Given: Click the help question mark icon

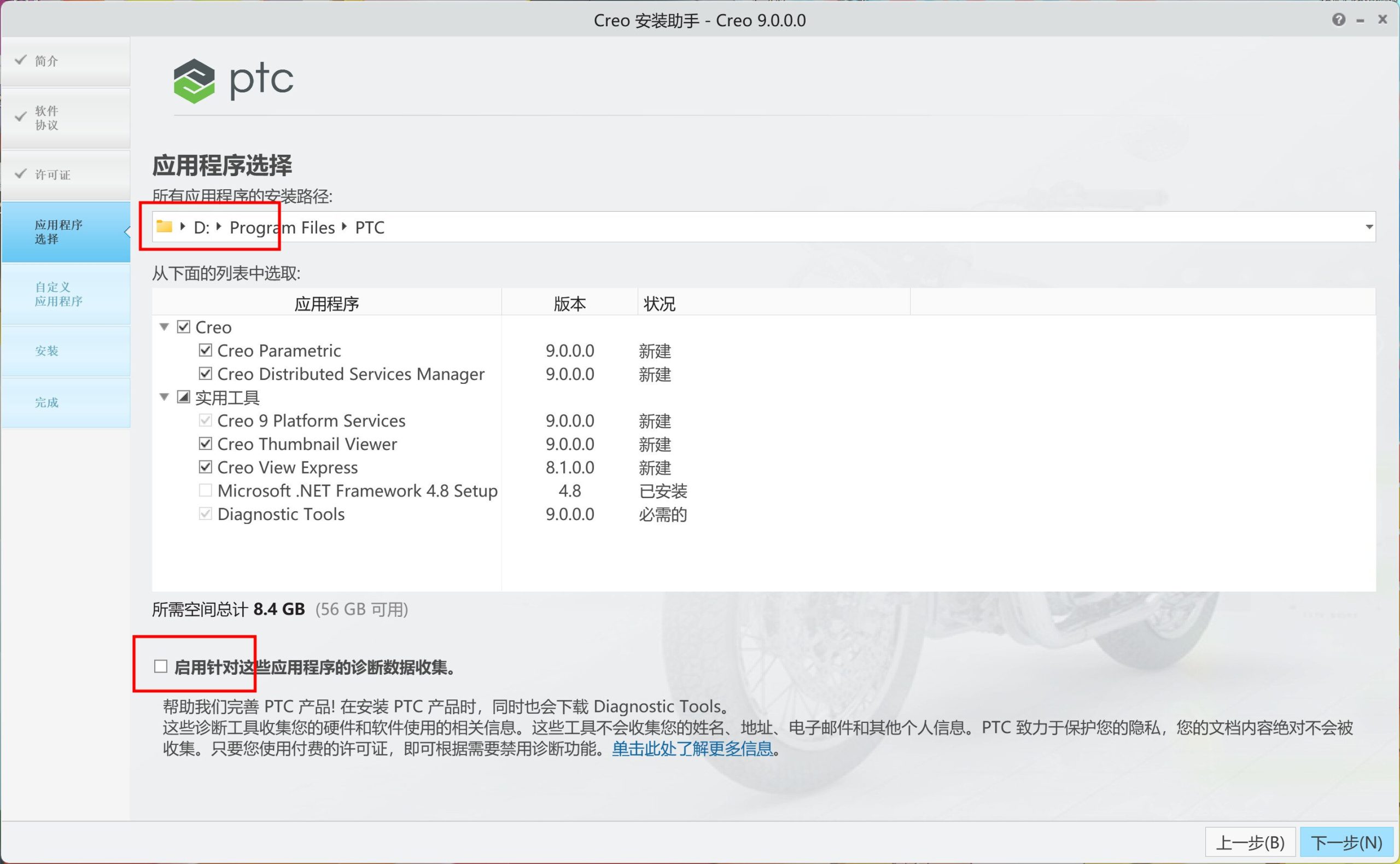Looking at the screenshot, I should tap(1338, 20).
